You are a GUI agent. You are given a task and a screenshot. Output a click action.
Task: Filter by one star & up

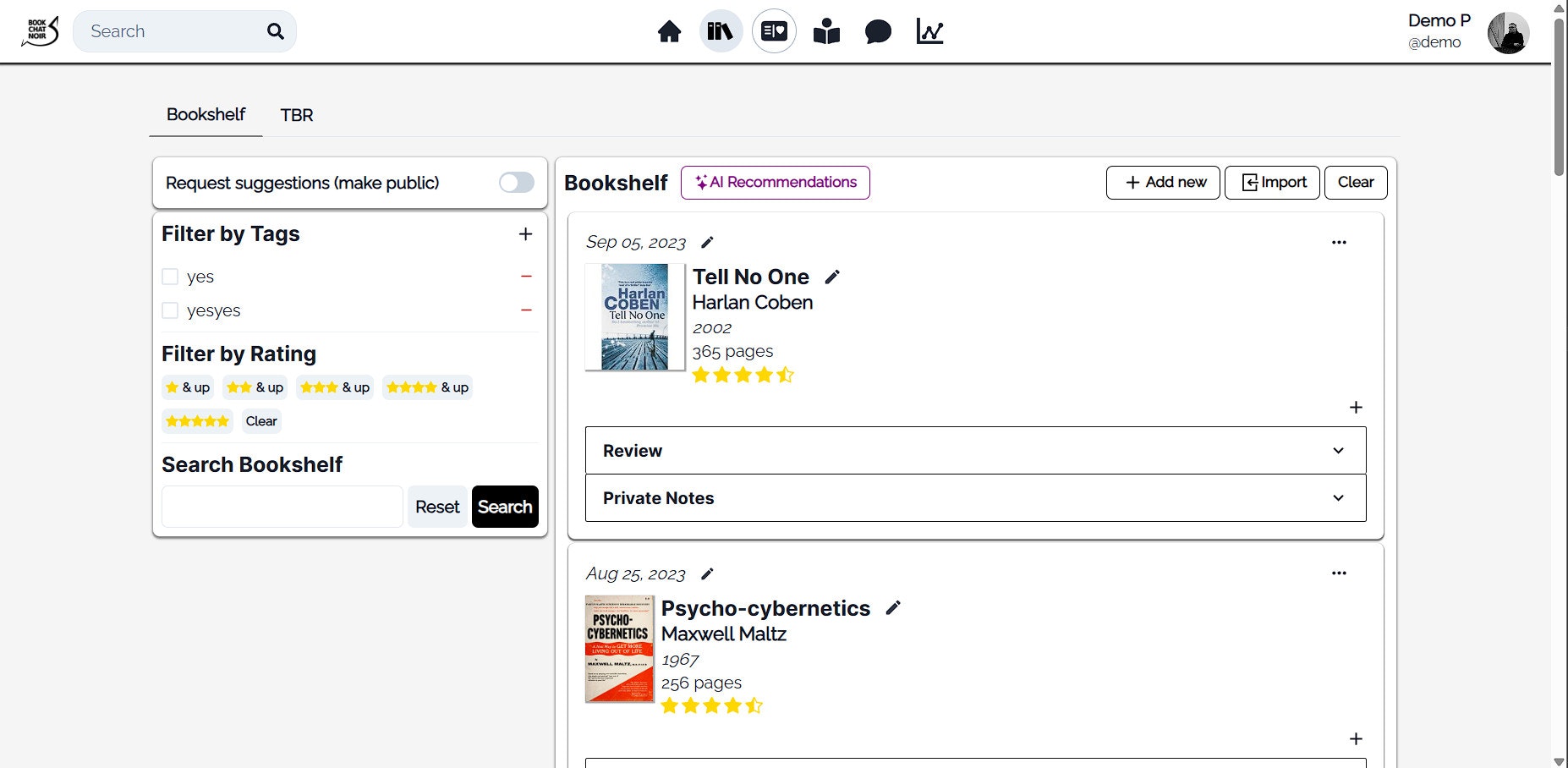188,387
